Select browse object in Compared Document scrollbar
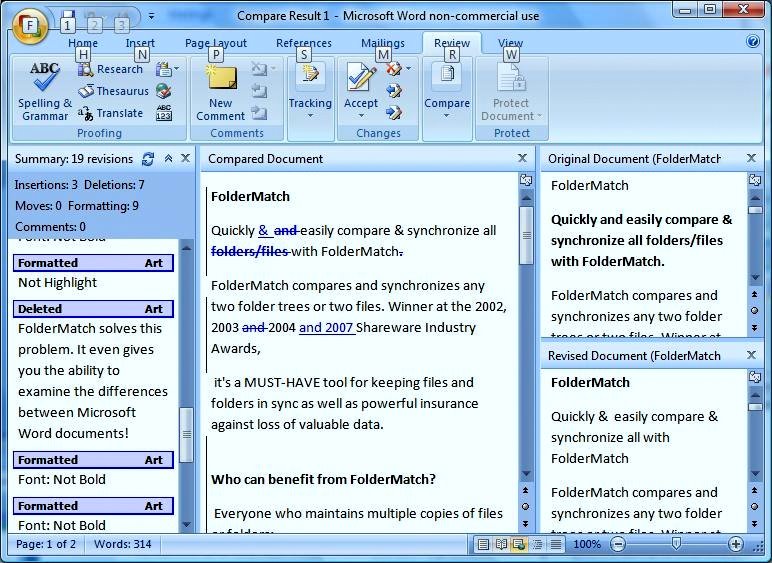This screenshot has height=563, width=772. click(x=525, y=506)
